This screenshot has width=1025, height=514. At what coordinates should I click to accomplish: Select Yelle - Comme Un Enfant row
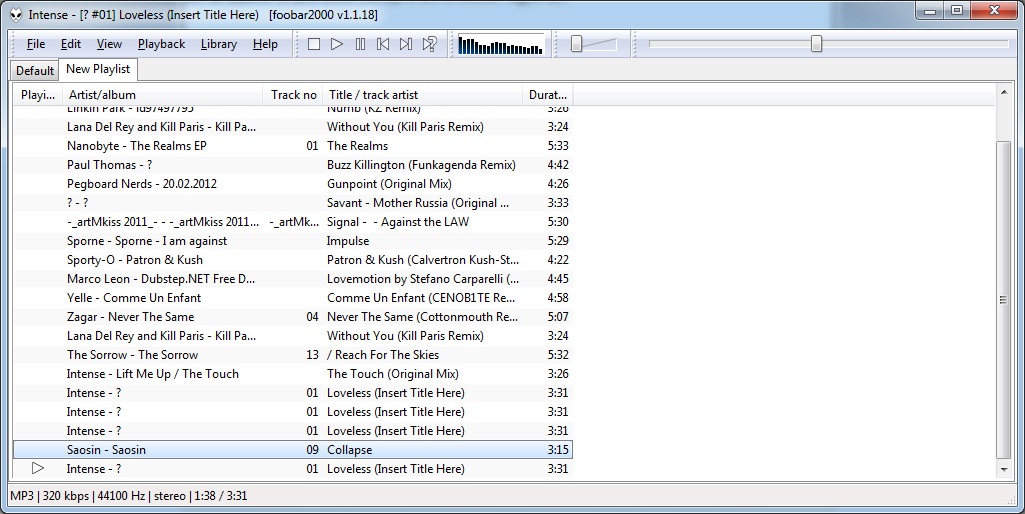(293, 298)
